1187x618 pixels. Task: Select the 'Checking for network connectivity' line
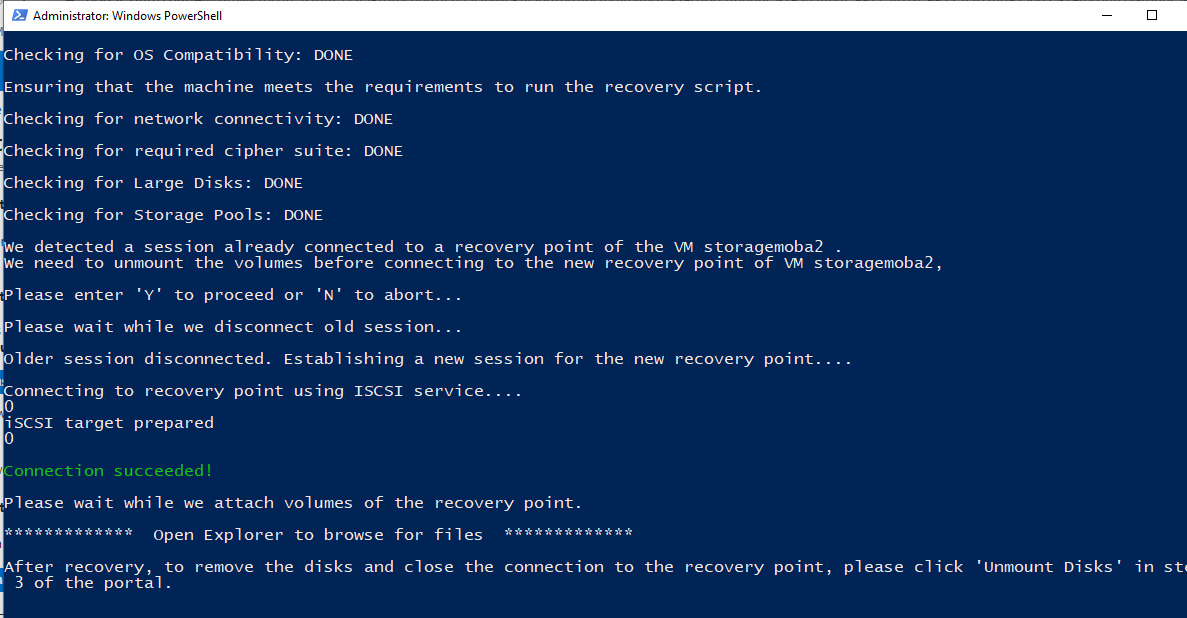[198, 119]
